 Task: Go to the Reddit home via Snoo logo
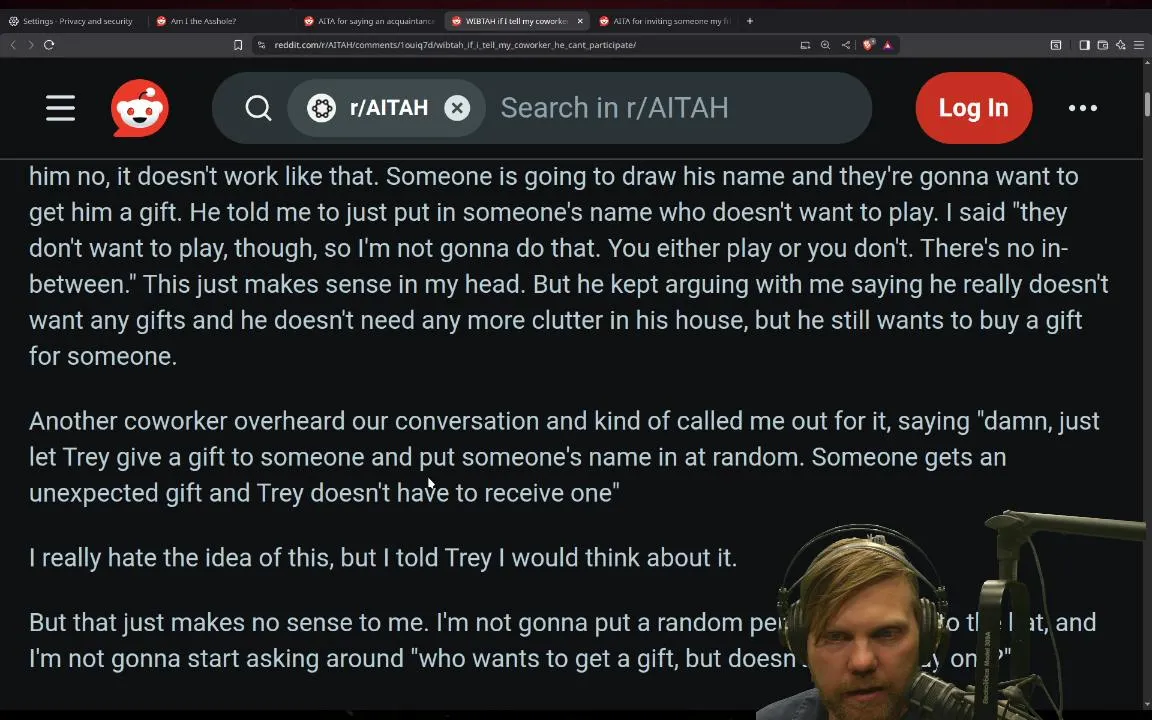tap(140, 108)
